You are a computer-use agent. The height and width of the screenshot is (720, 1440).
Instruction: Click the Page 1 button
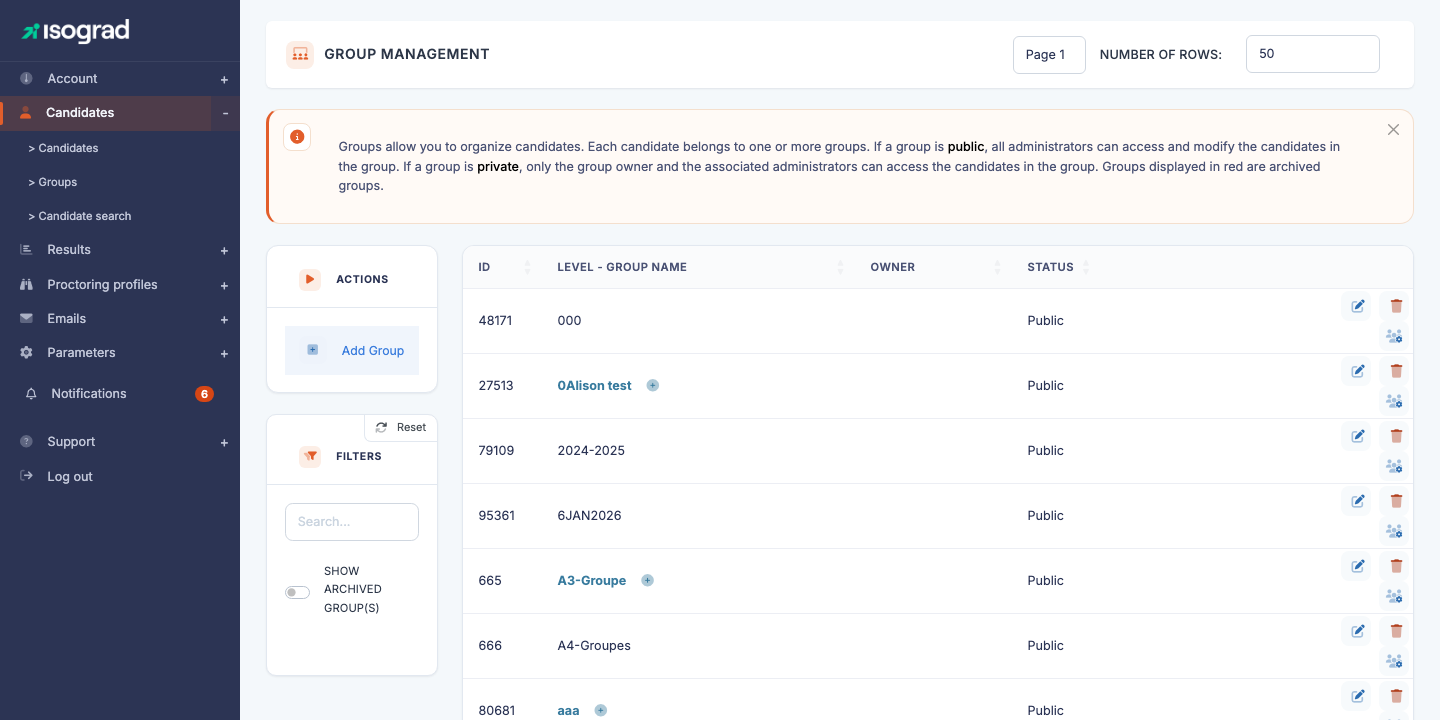tap(1049, 55)
